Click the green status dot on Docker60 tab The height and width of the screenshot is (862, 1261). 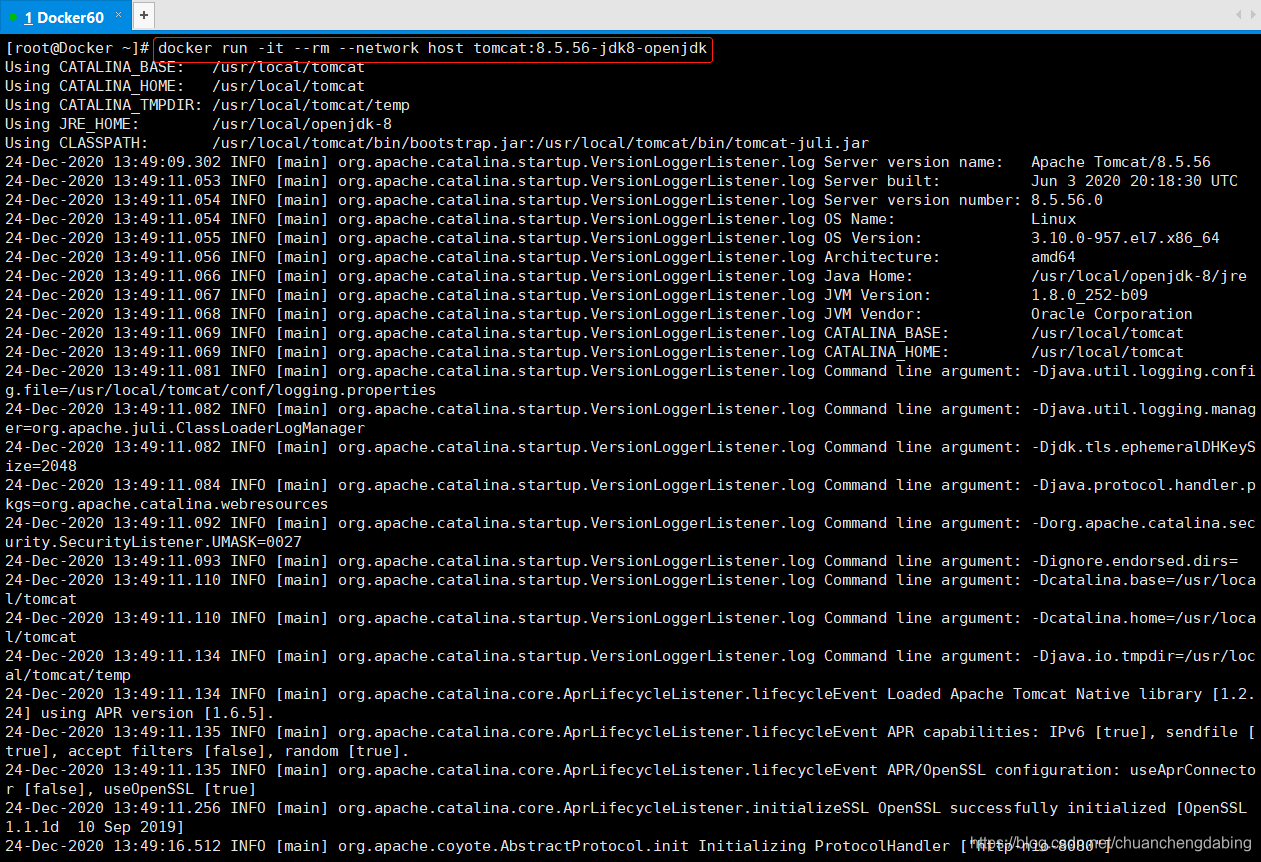(13, 17)
